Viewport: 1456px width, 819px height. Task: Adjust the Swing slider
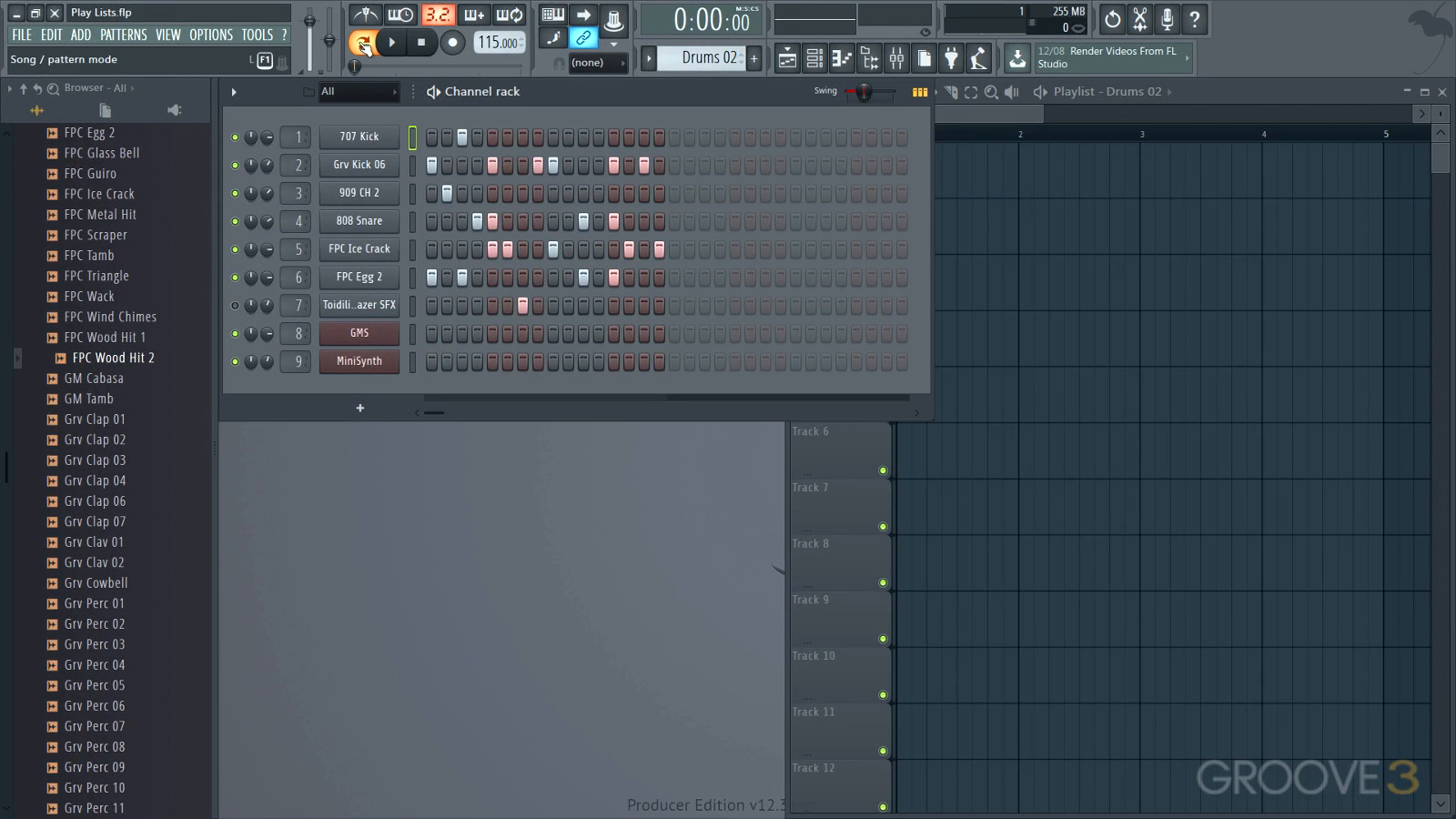pos(863,92)
